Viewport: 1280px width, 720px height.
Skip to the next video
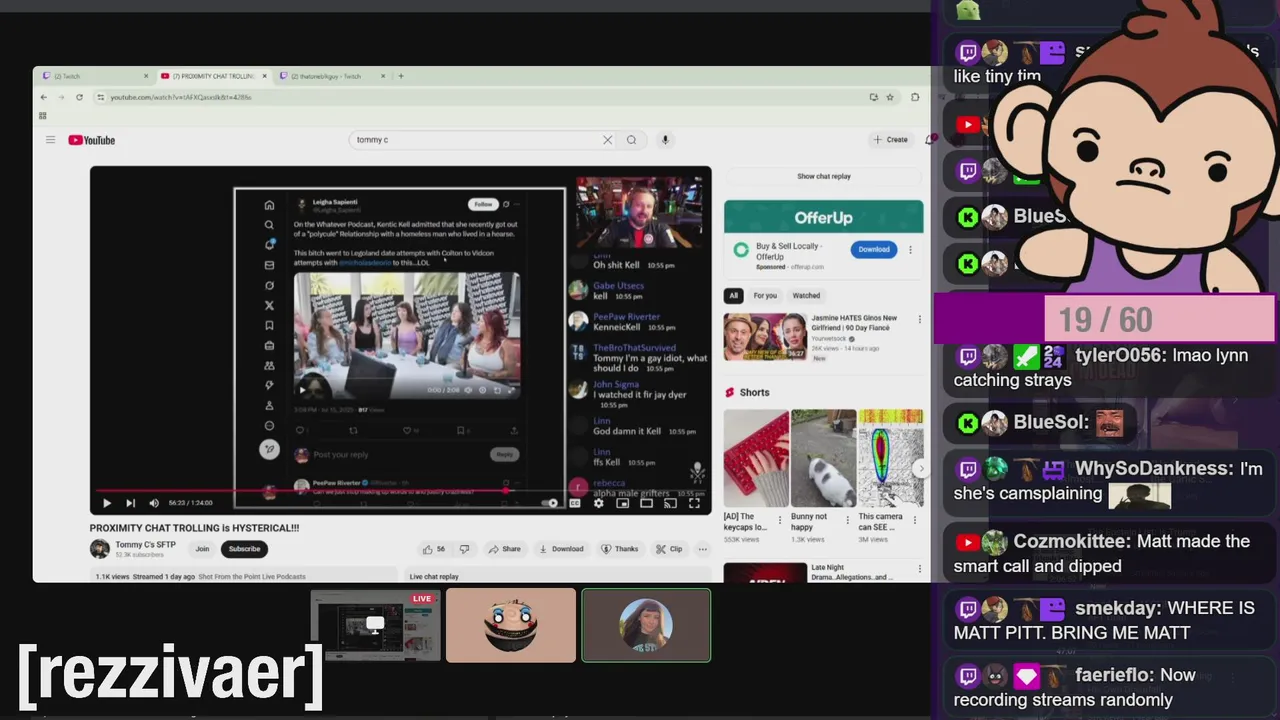click(130, 503)
